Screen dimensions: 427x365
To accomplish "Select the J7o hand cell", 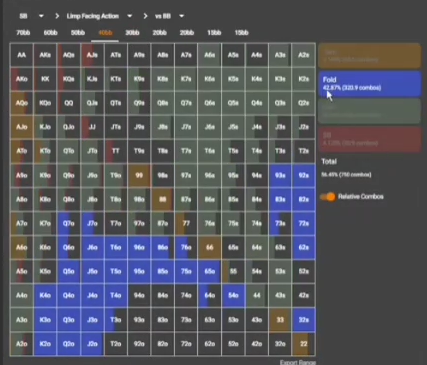I will tap(92, 223).
